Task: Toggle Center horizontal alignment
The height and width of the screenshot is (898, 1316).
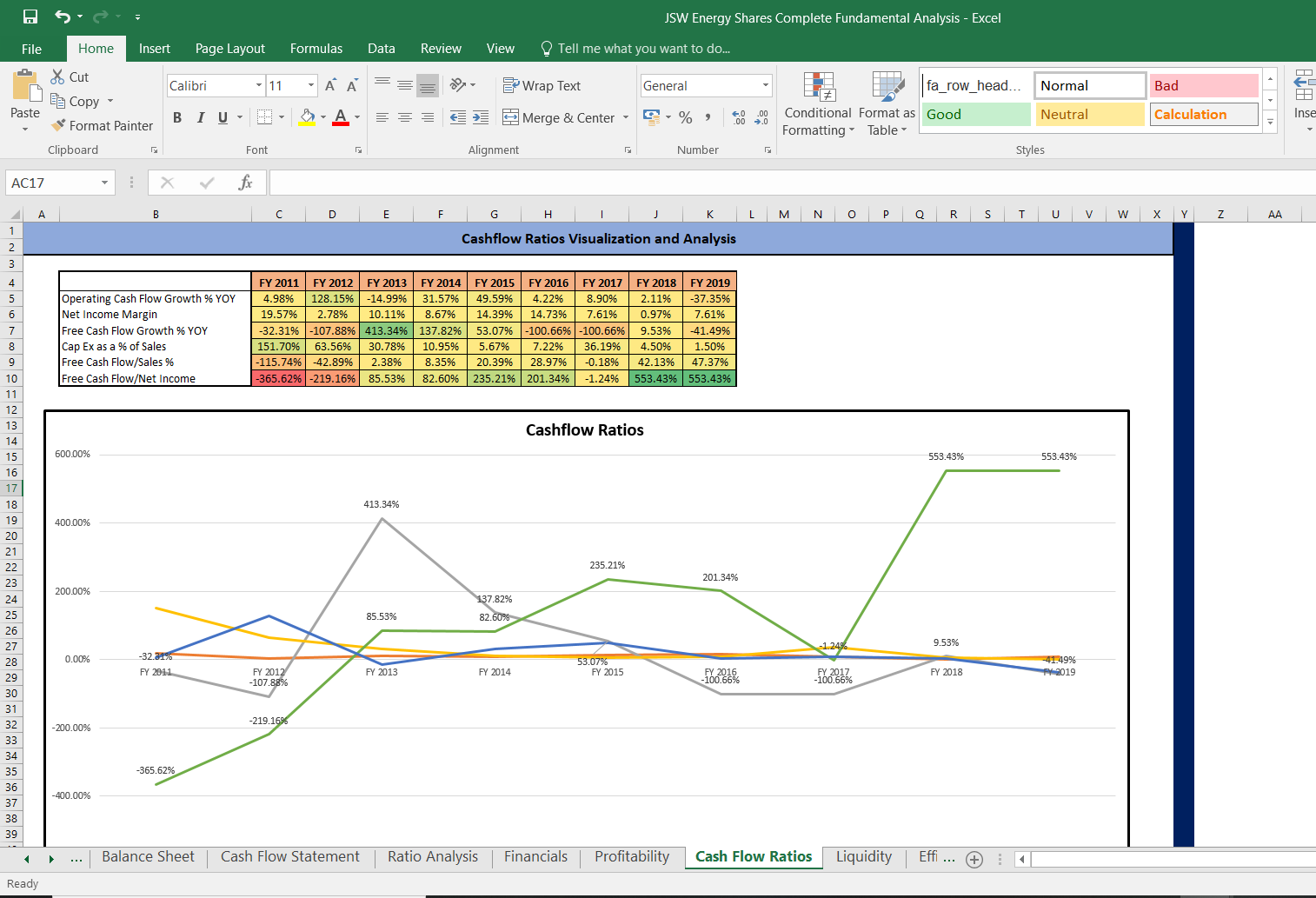Action: click(x=405, y=117)
